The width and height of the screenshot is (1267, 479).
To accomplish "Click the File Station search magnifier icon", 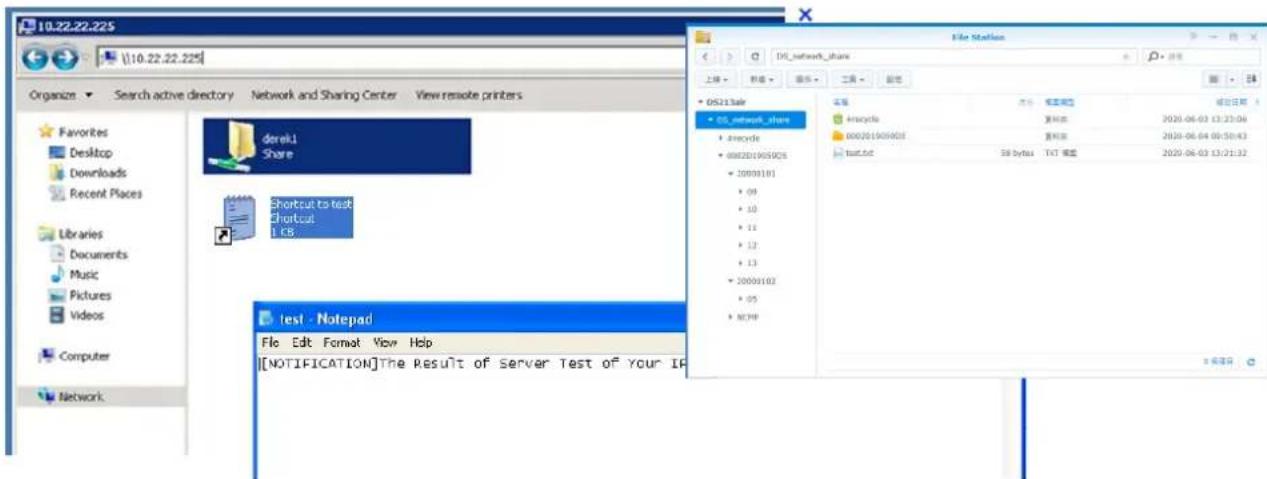I will point(1156,57).
